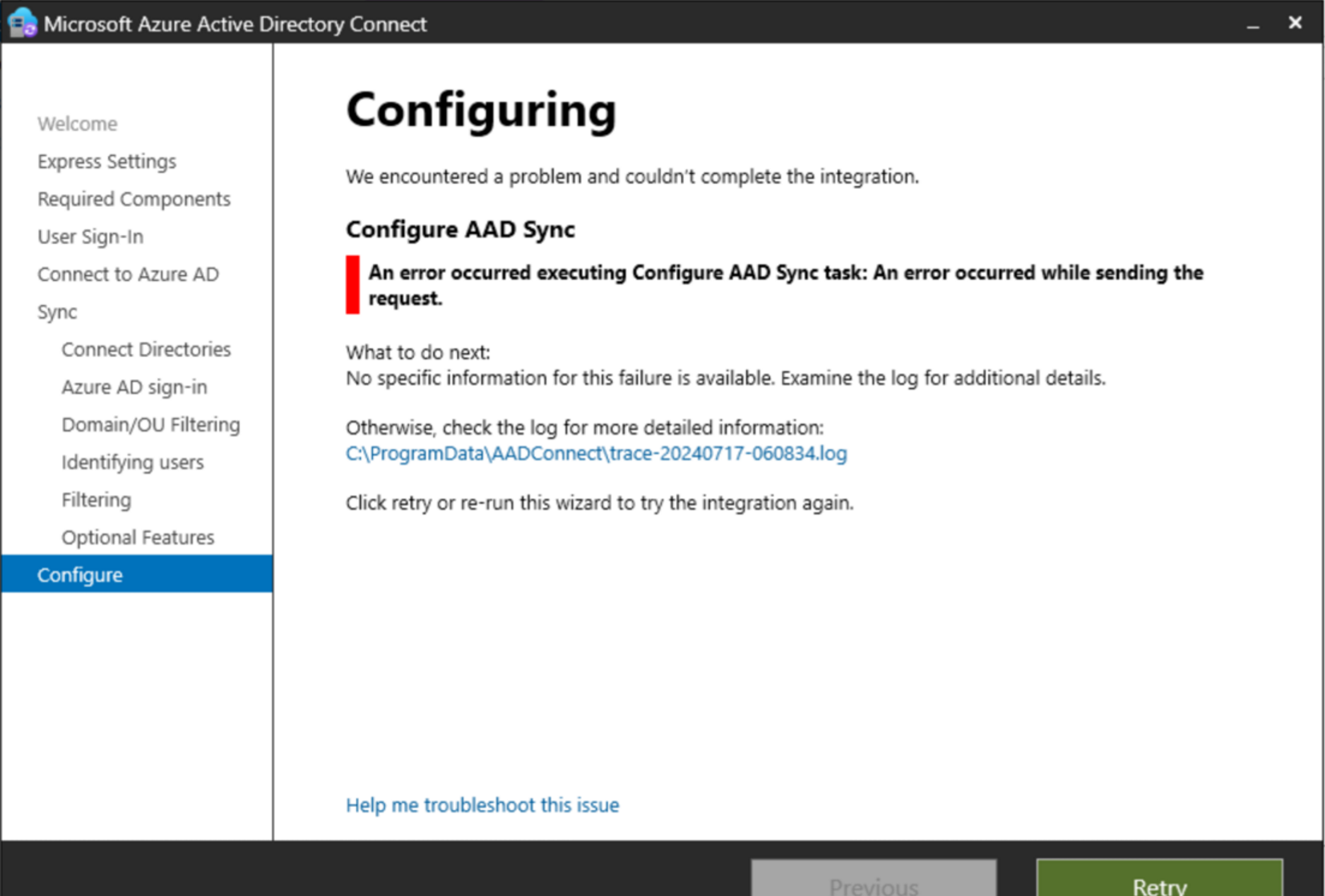Click the bold error message about Configure AAD Sync task
Image resolution: width=1325 pixels, height=896 pixels.
coord(785,285)
